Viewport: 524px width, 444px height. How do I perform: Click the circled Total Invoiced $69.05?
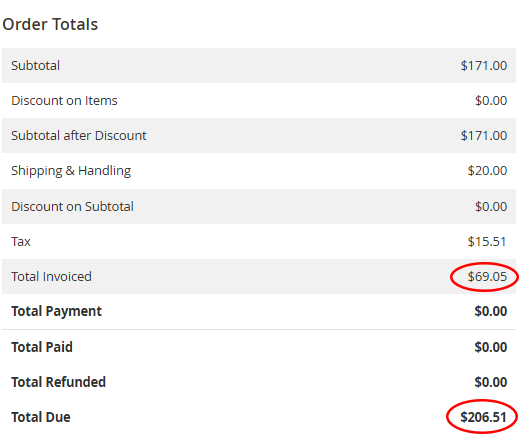tap(487, 277)
